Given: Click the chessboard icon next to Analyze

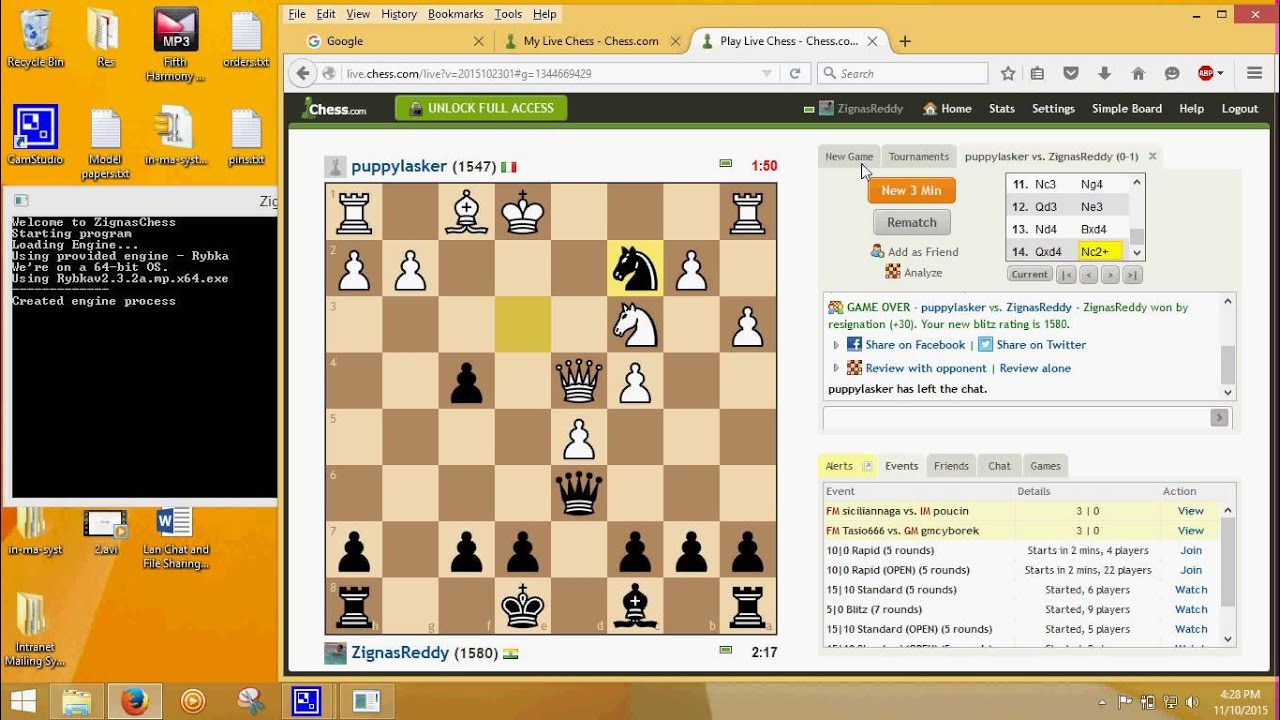Looking at the screenshot, I should click(892, 272).
